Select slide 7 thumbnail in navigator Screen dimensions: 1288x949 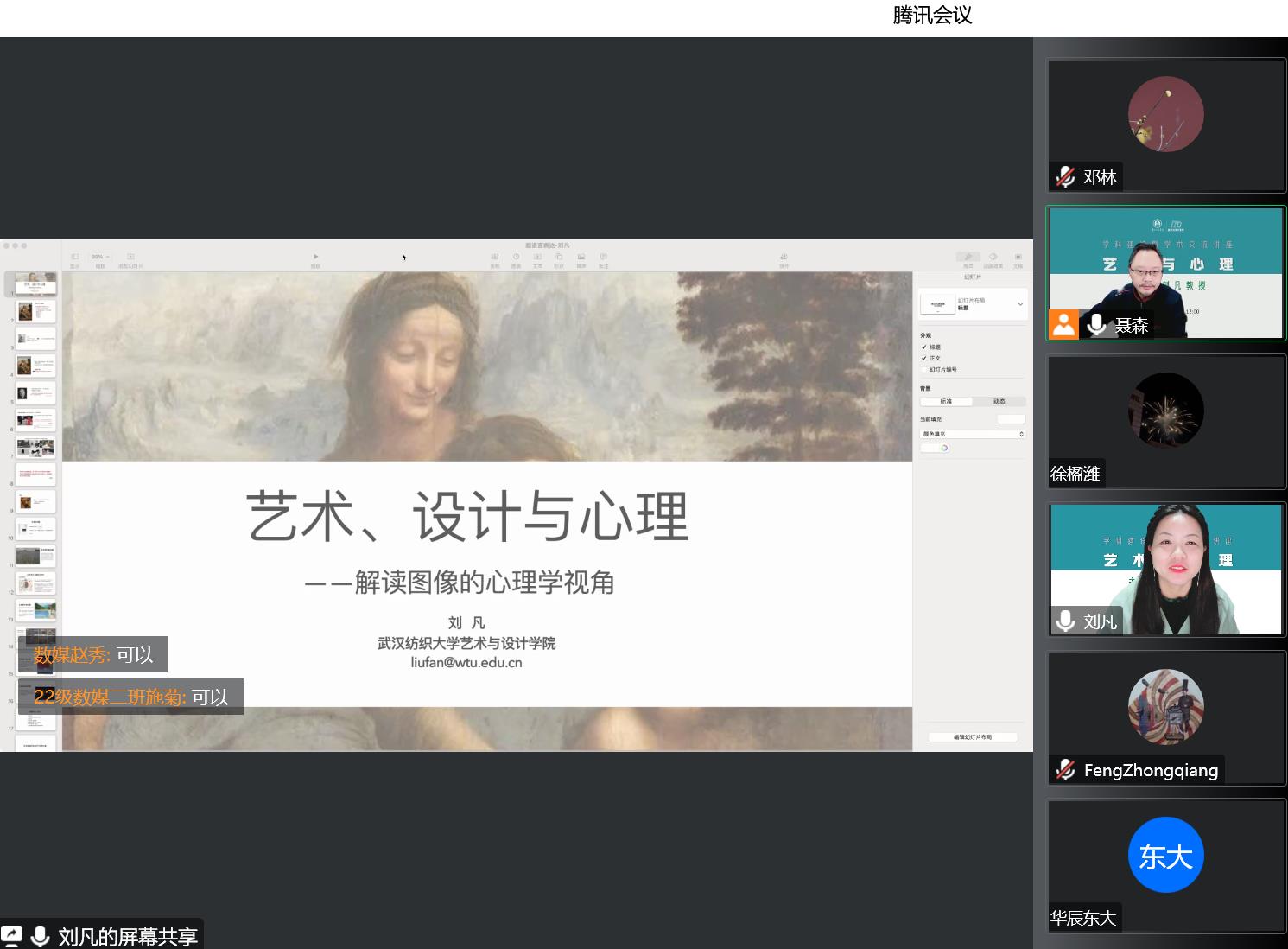[x=35, y=447]
